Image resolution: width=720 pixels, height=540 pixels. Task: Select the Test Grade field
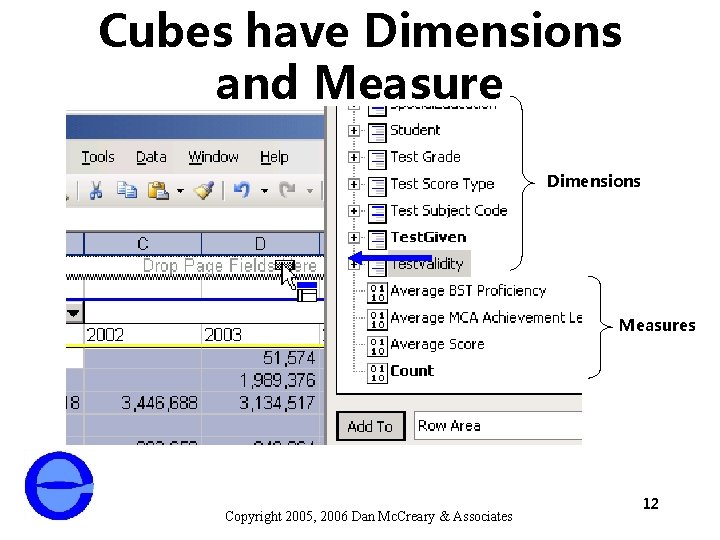coord(425,157)
